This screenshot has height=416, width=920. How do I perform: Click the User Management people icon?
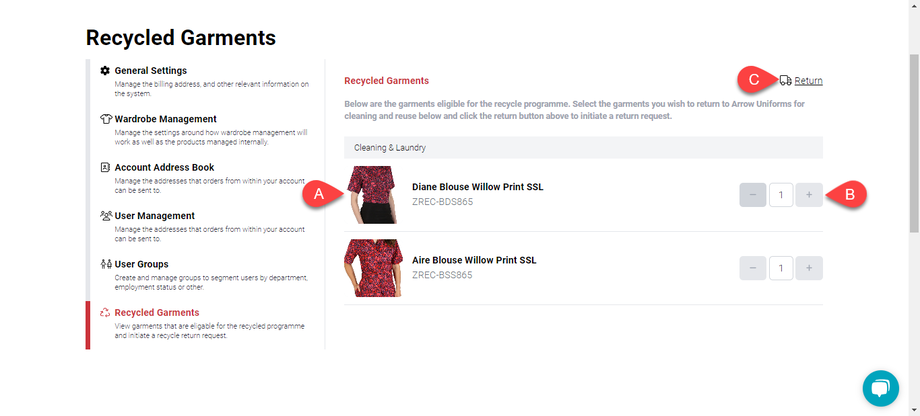(105, 216)
